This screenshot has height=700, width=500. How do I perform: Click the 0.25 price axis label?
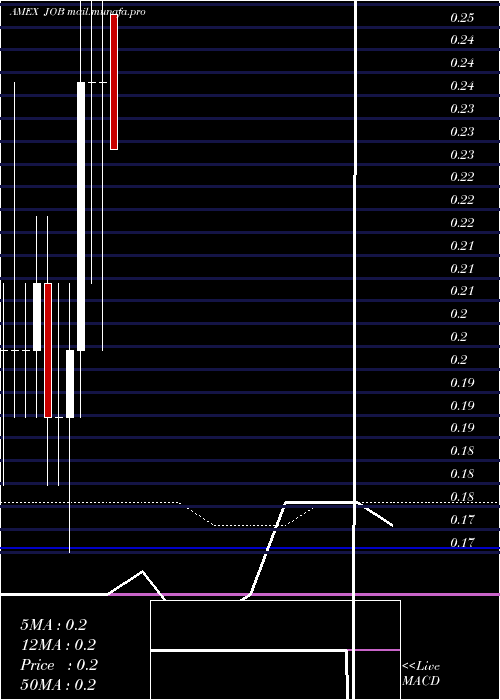[462, 18]
